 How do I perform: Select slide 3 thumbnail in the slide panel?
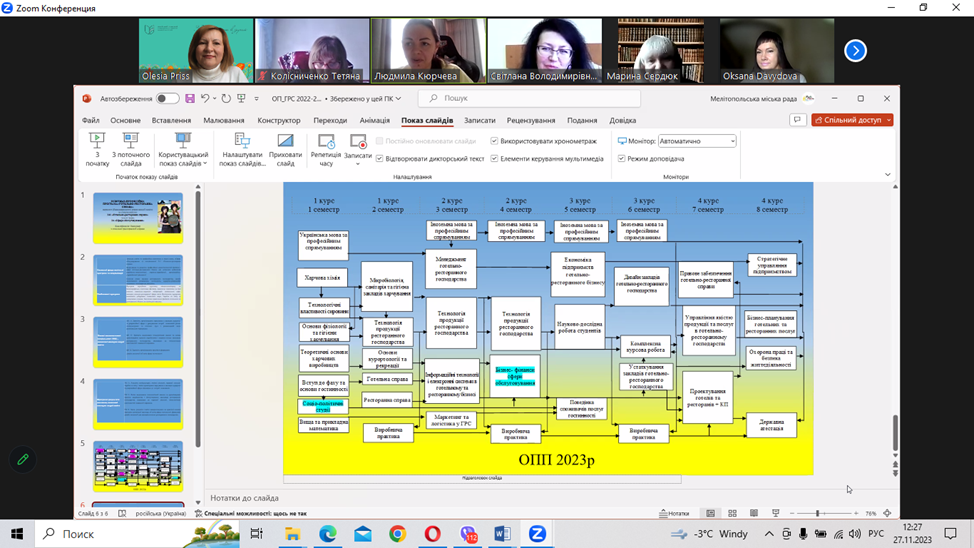coord(138,342)
